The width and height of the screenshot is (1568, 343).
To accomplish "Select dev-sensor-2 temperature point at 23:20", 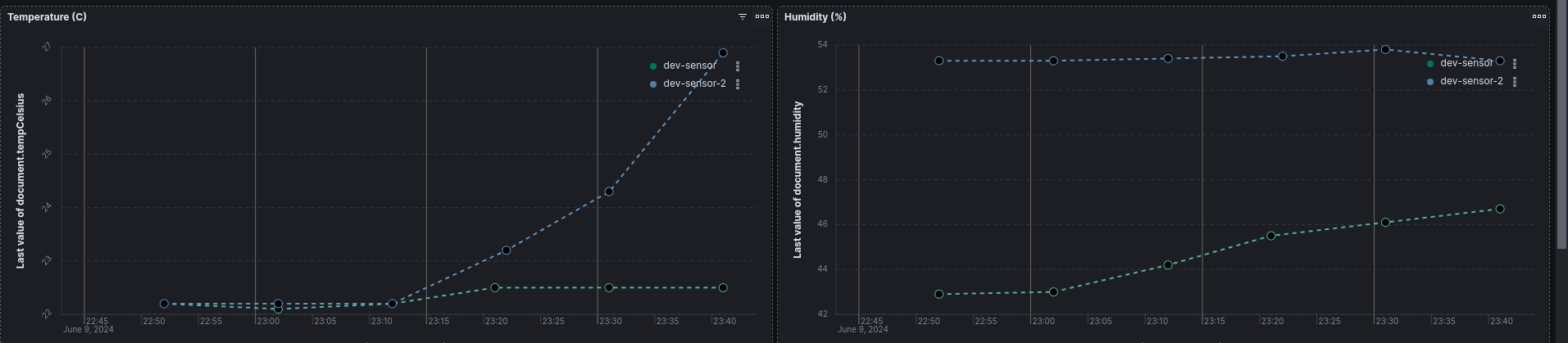I will [x=506, y=250].
